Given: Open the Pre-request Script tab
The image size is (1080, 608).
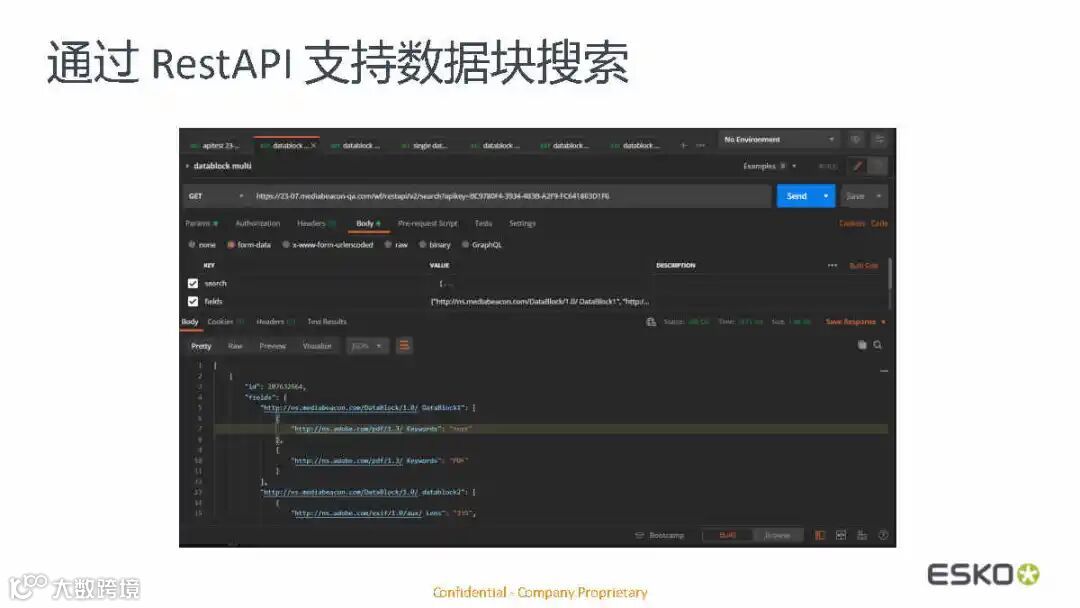Looking at the screenshot, I should (428, 224).
